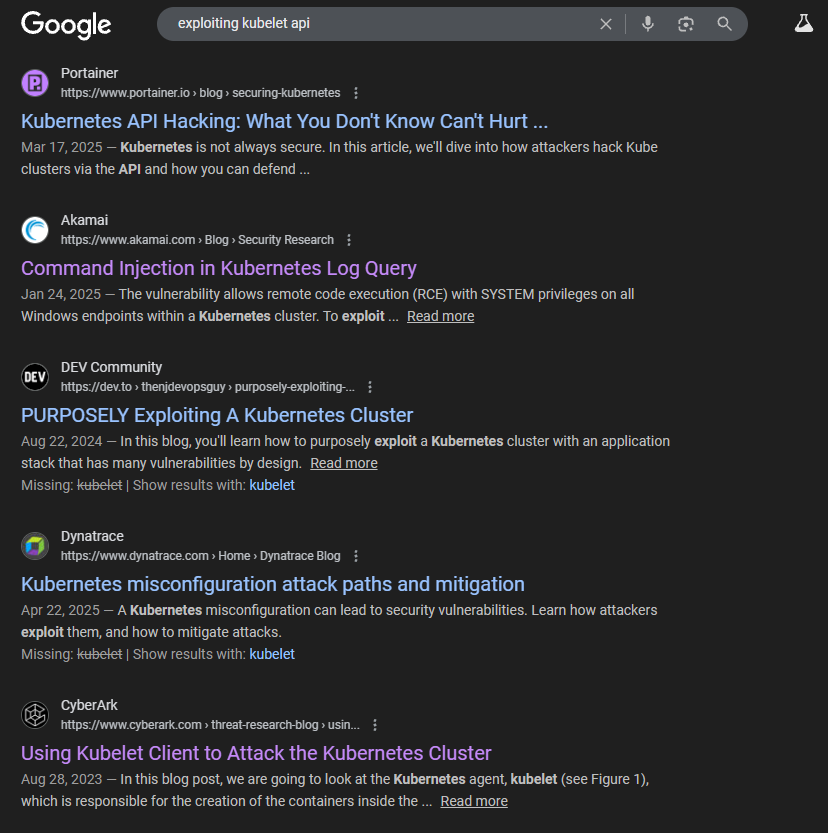Open more options for Akamai result

[x=349, y=240]
